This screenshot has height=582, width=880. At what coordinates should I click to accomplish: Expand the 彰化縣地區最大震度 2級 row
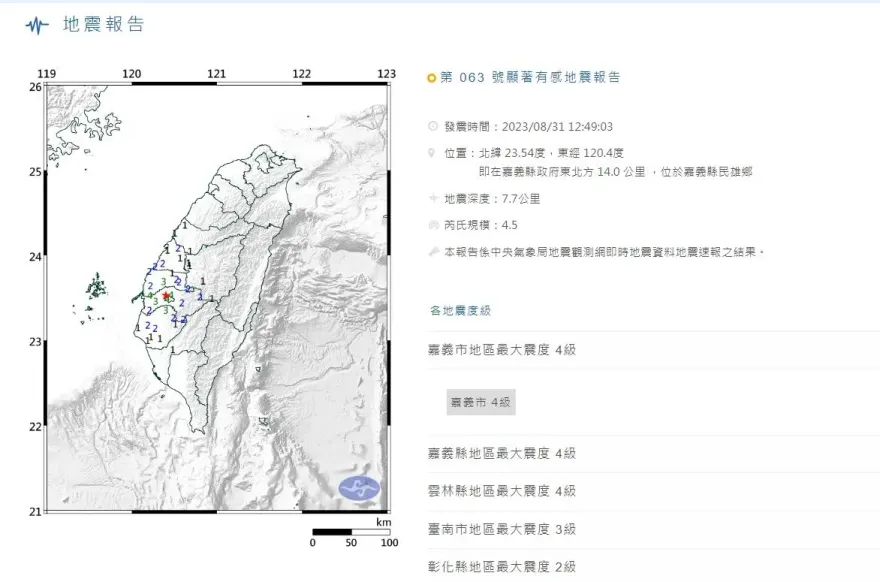[501, 567]
